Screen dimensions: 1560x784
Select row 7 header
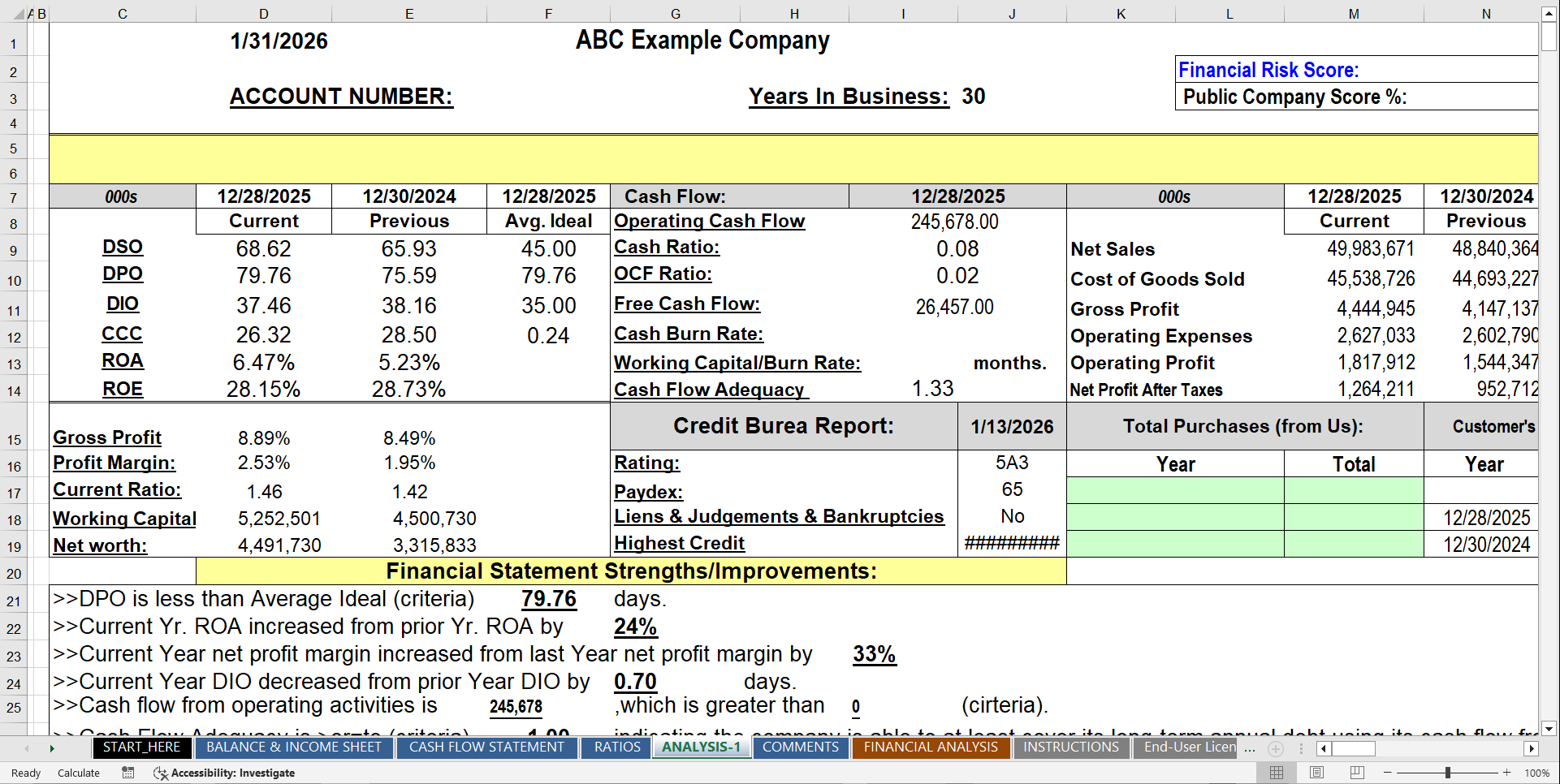13,198
